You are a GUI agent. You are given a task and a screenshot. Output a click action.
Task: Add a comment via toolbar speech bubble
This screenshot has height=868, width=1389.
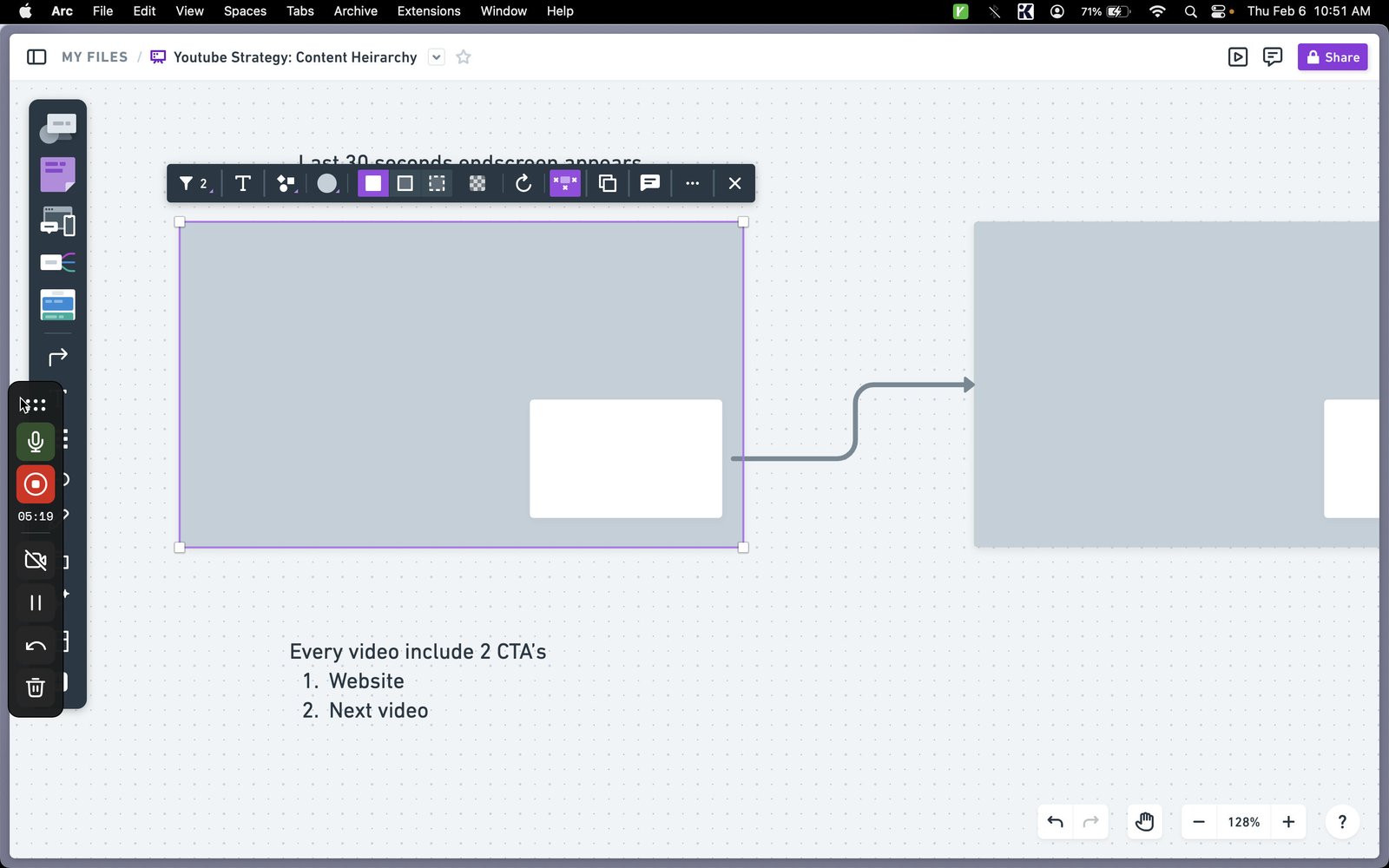(x=650, y=183)
